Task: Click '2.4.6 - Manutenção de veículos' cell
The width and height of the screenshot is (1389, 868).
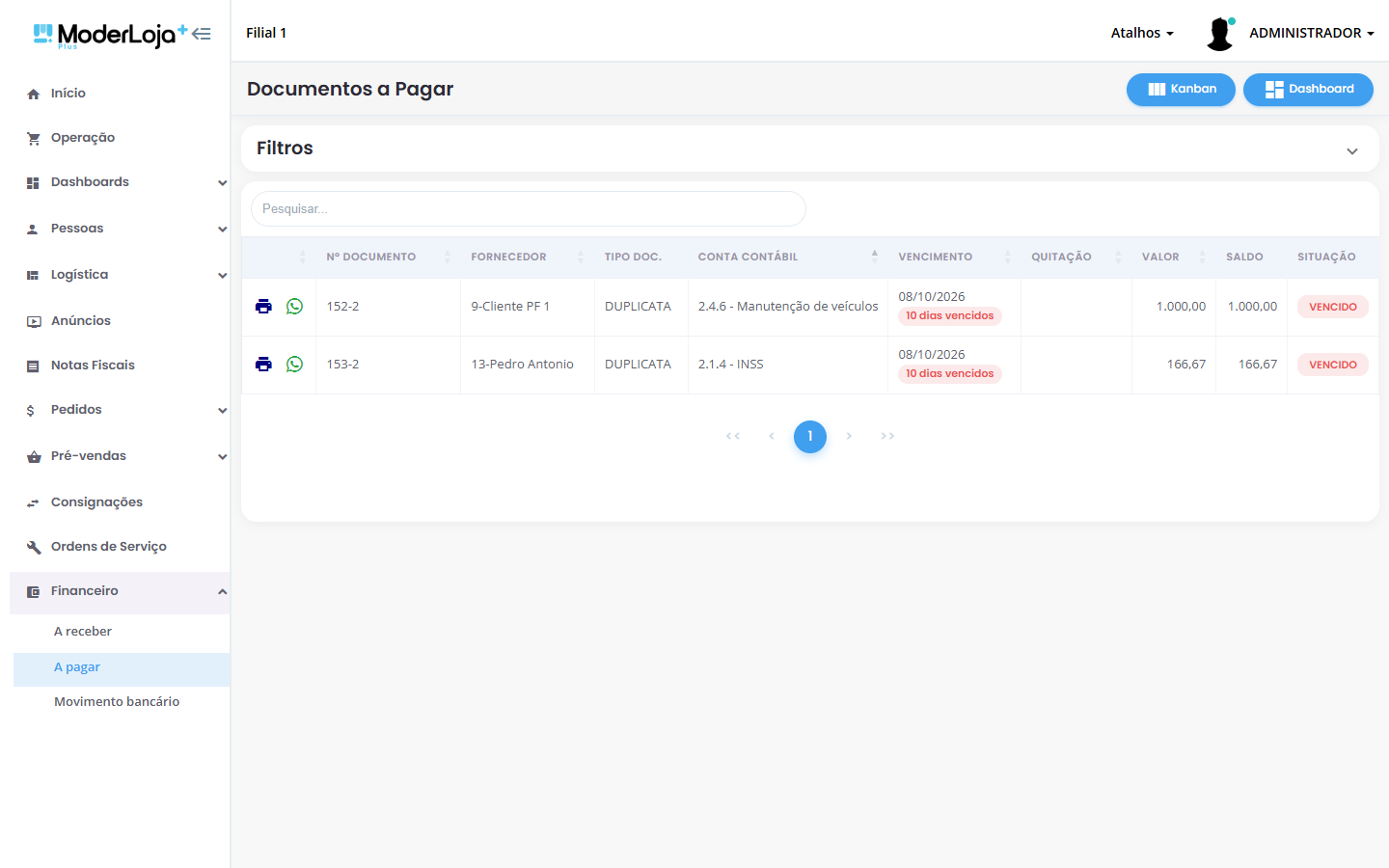Action: click(x=788, y=307)
